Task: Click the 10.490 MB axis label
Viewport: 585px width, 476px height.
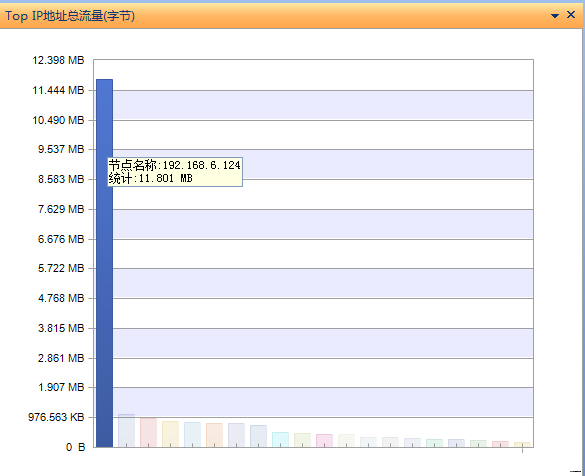Action: [58, 120]
